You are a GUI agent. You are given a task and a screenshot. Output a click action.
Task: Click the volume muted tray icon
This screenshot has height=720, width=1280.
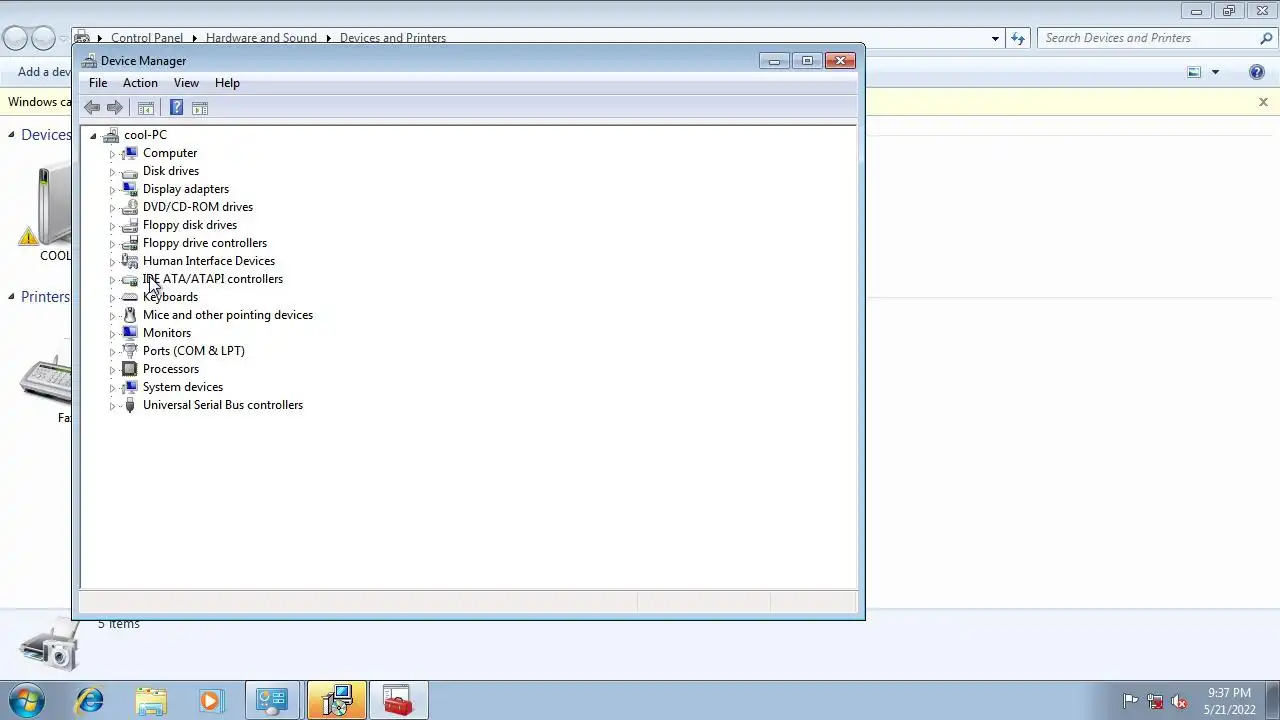pyautogui.click(x=1180, y=701)
